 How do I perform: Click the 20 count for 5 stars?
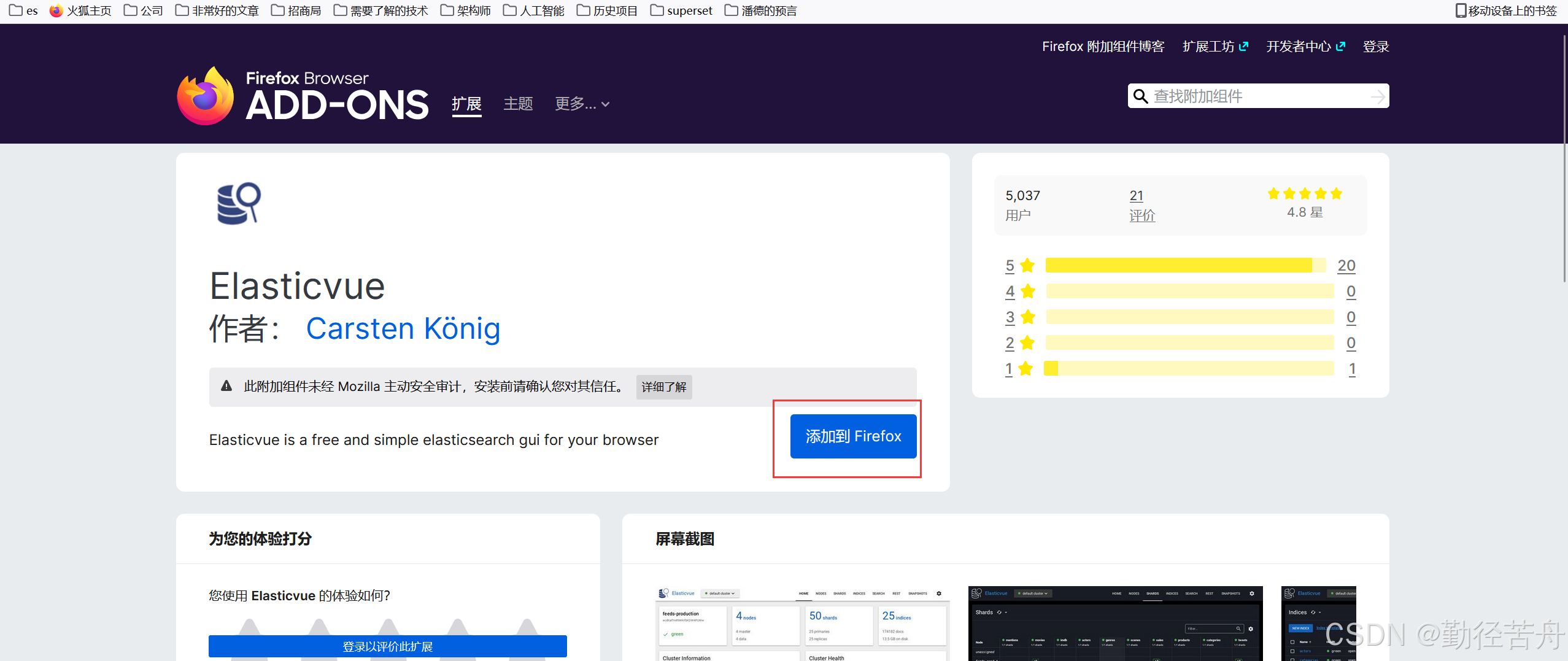[1346, 265]
